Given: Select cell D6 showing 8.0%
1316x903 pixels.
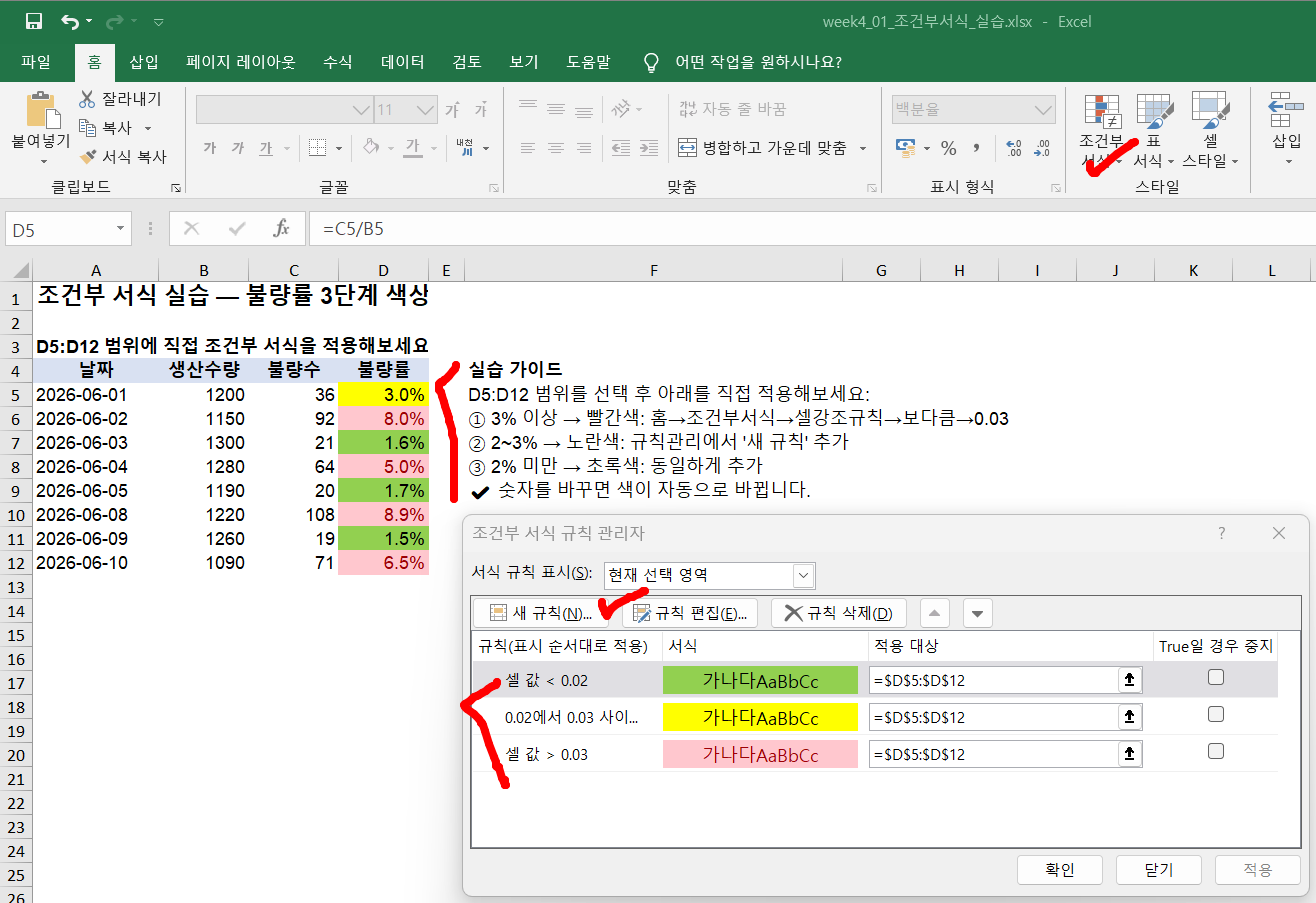Looking at the screenshot, I should (x=384, y=418).
